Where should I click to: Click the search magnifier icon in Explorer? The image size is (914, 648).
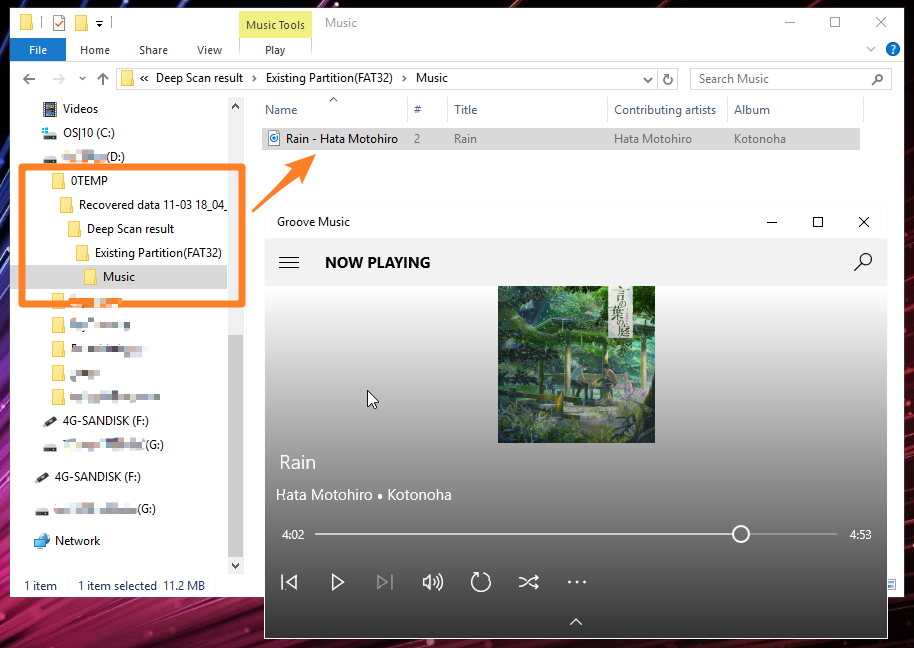[x=877, y=79]
